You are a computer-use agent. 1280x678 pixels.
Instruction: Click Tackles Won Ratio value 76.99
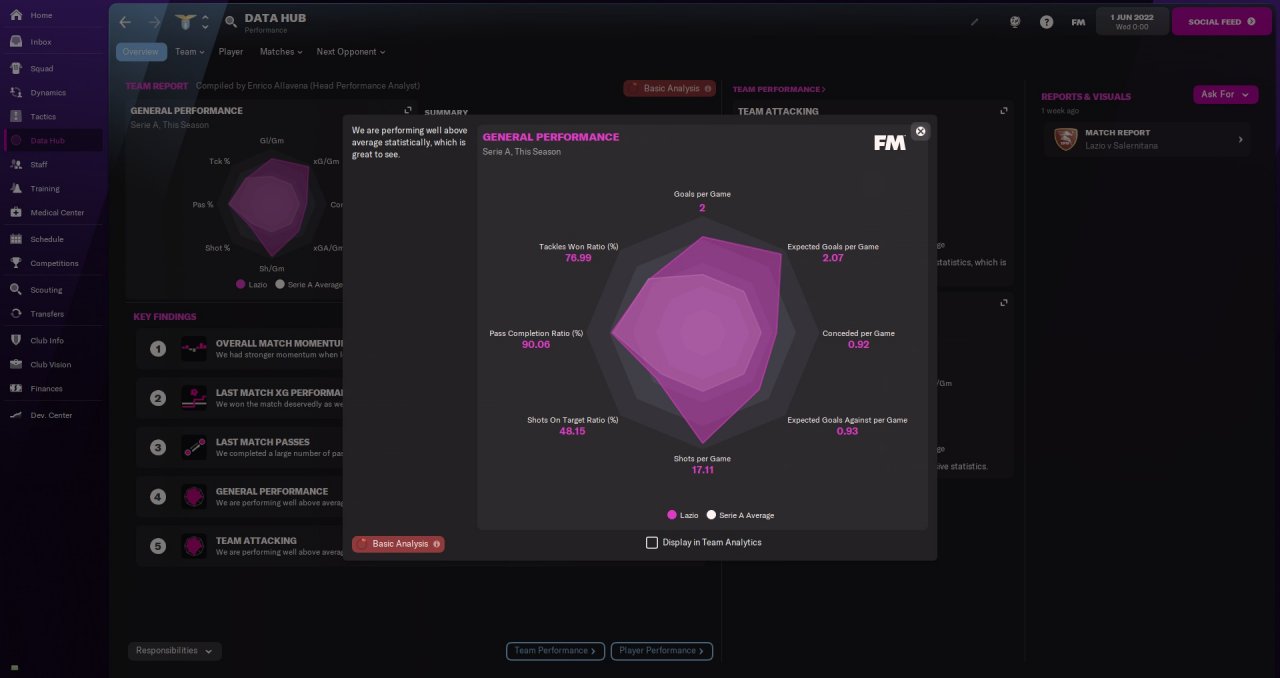(x=578, y=258)
